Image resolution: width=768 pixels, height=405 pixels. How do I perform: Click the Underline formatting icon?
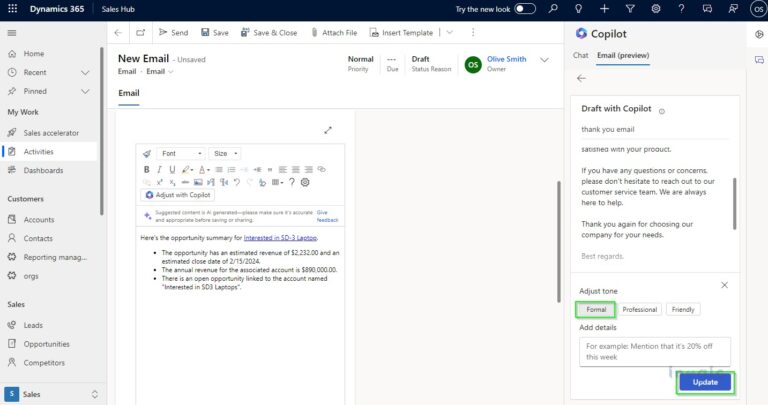pyautogui.click(x=174, y=170)
